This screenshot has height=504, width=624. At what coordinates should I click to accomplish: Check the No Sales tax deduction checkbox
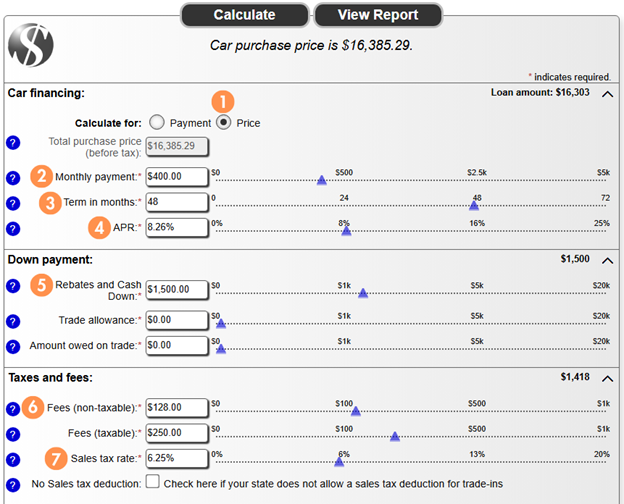[x=153, y=482]
